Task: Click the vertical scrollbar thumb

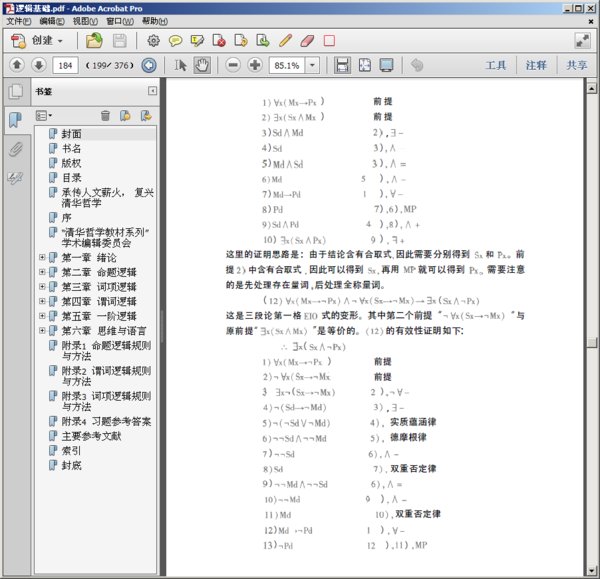Action: [x=591, y=342]
